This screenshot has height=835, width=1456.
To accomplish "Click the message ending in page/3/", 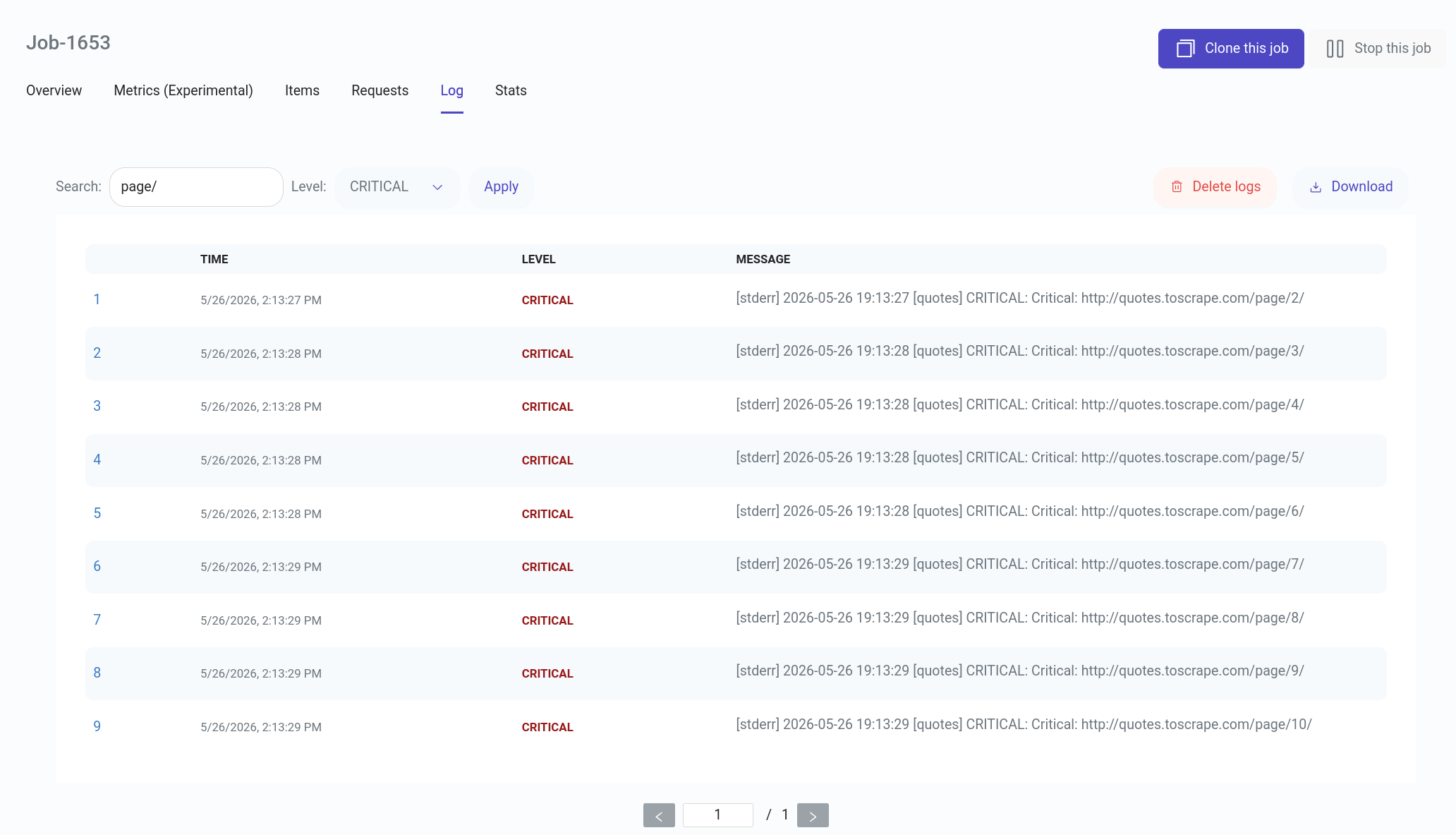I will tap(1020, 351).
